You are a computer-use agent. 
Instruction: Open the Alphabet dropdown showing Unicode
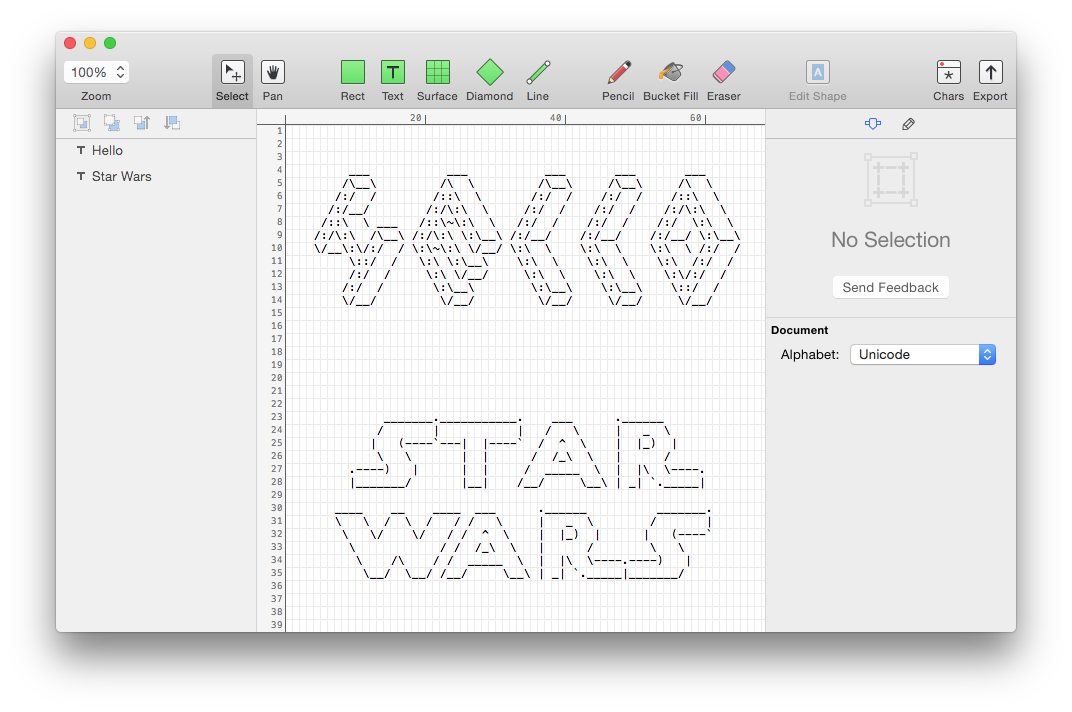pyautogui.click(x=922, y=355)
